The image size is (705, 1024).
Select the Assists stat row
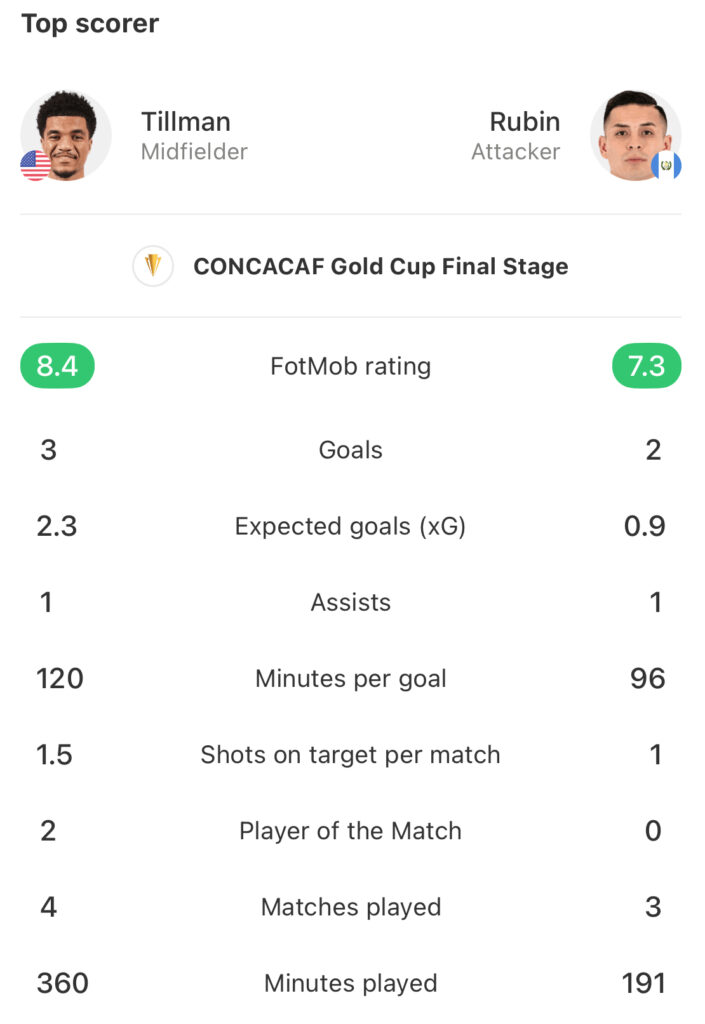coord(351,602)
